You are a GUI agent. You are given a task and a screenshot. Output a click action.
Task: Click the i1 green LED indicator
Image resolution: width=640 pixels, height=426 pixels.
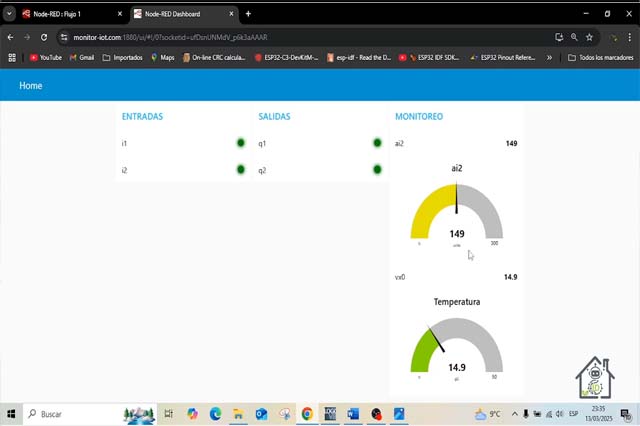[x=241, y=143]
